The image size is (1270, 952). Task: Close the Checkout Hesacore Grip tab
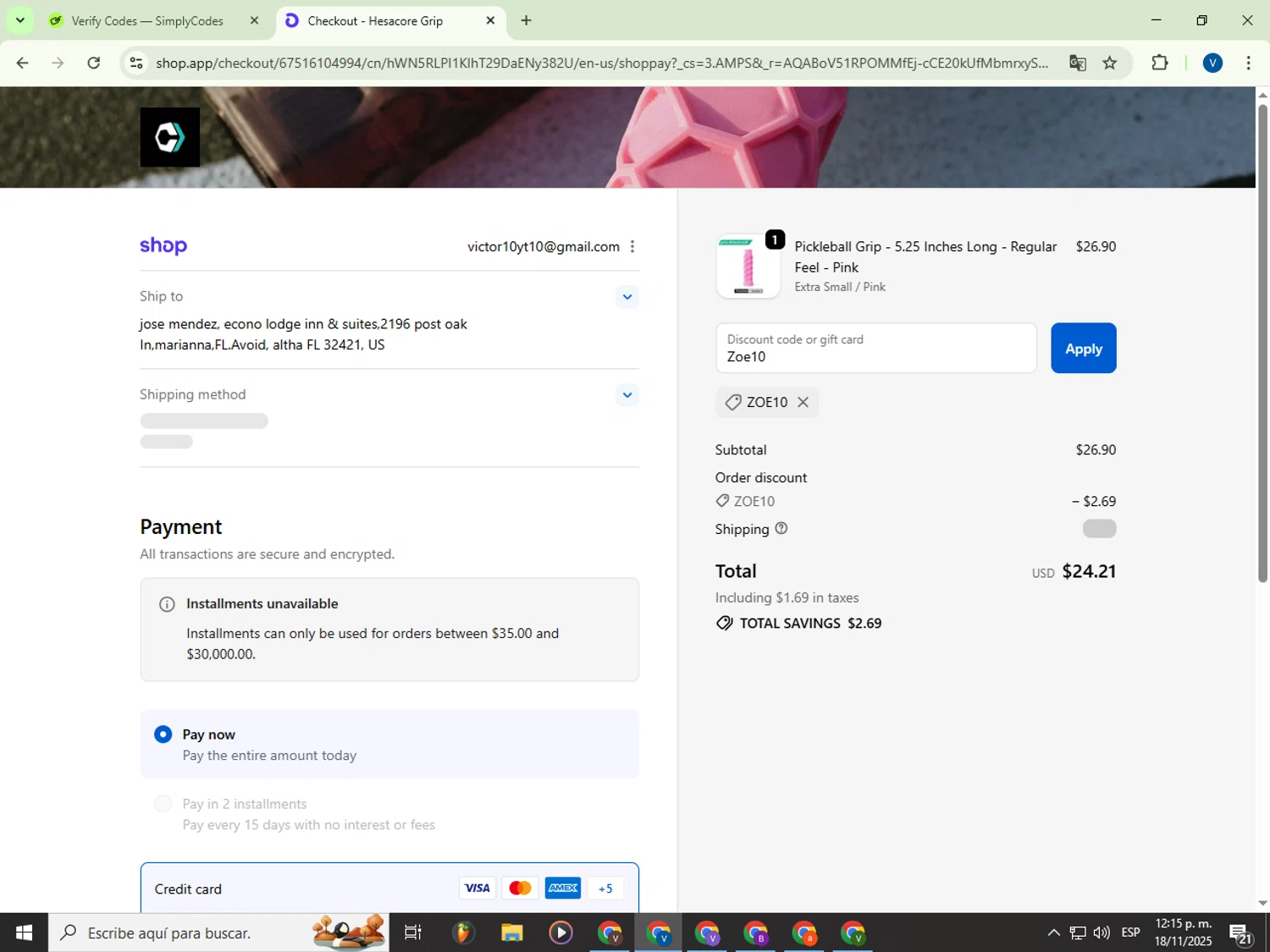point(490,20)
